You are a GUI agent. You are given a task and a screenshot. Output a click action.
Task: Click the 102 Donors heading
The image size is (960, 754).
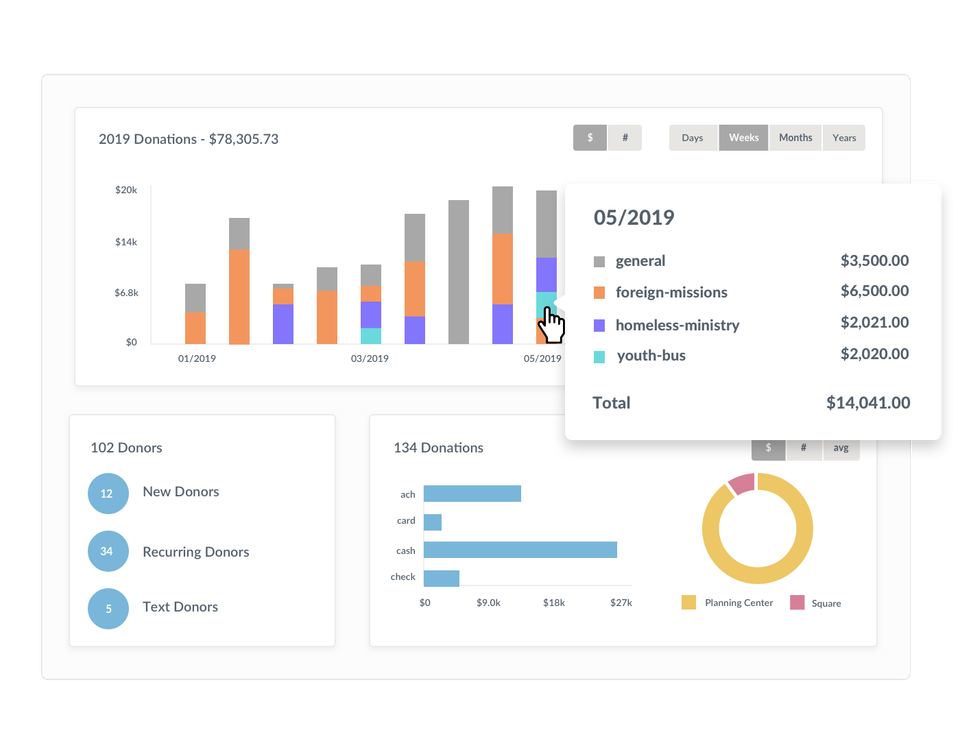[126, 448]
